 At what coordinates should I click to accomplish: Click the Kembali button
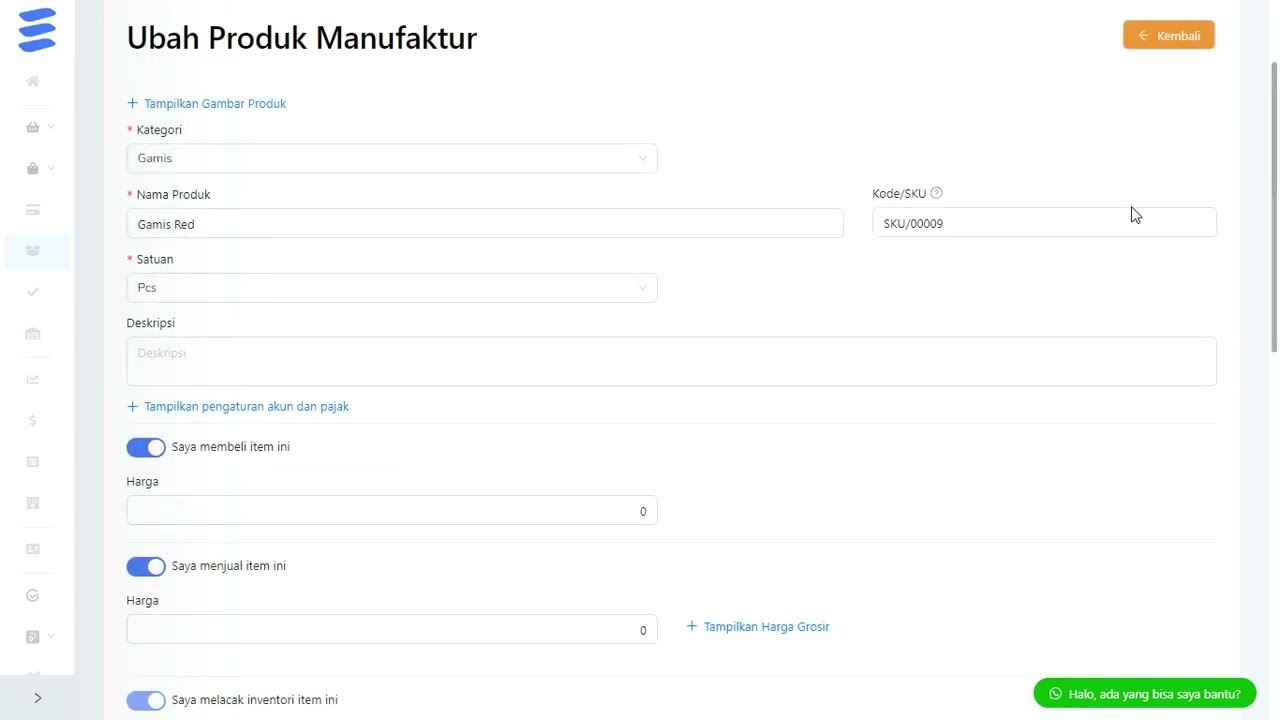click(x=1168, y=35)
